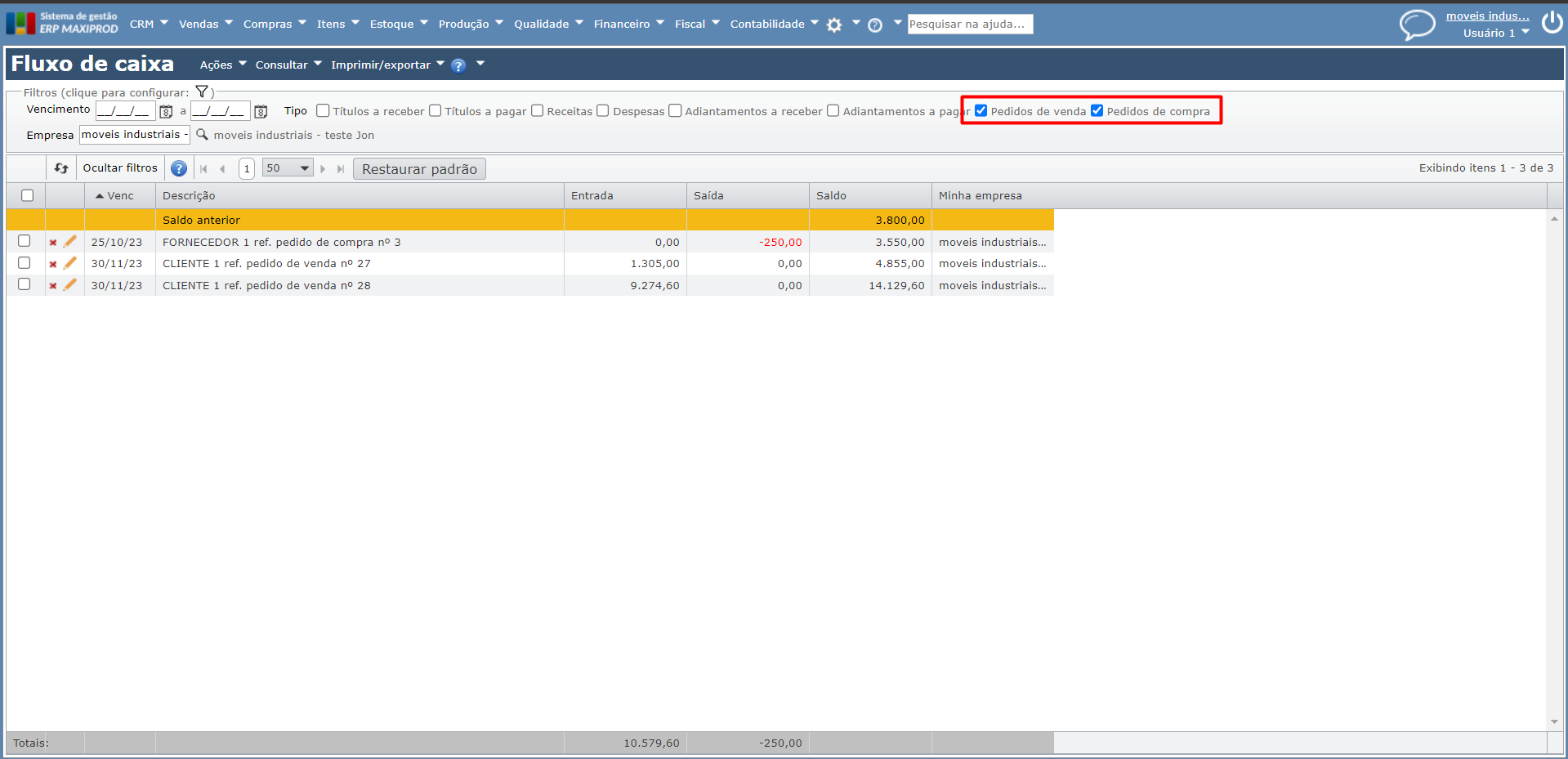The height and width of the screenshot is (759, 1568).
Task: Check Adiantamentos a receber
Action: click(x=675, y=111)
